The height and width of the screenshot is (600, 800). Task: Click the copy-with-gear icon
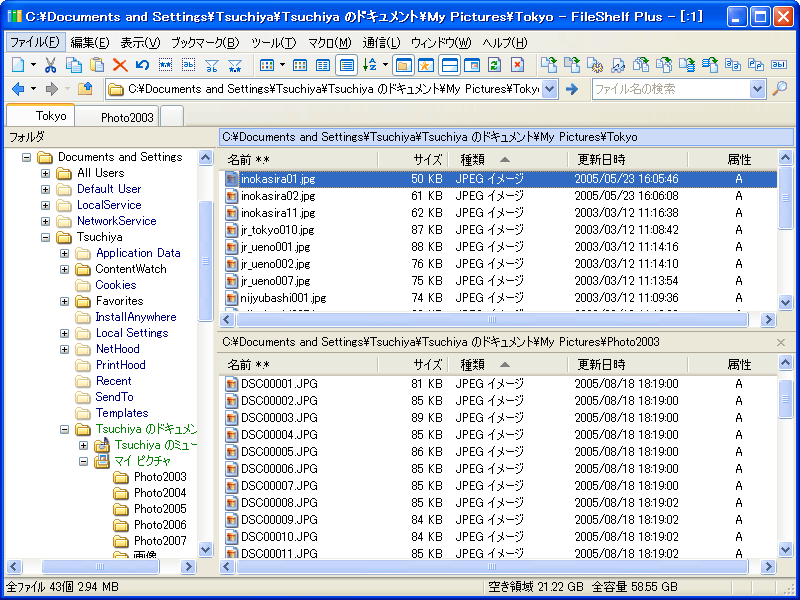click(x=595, y=65)
